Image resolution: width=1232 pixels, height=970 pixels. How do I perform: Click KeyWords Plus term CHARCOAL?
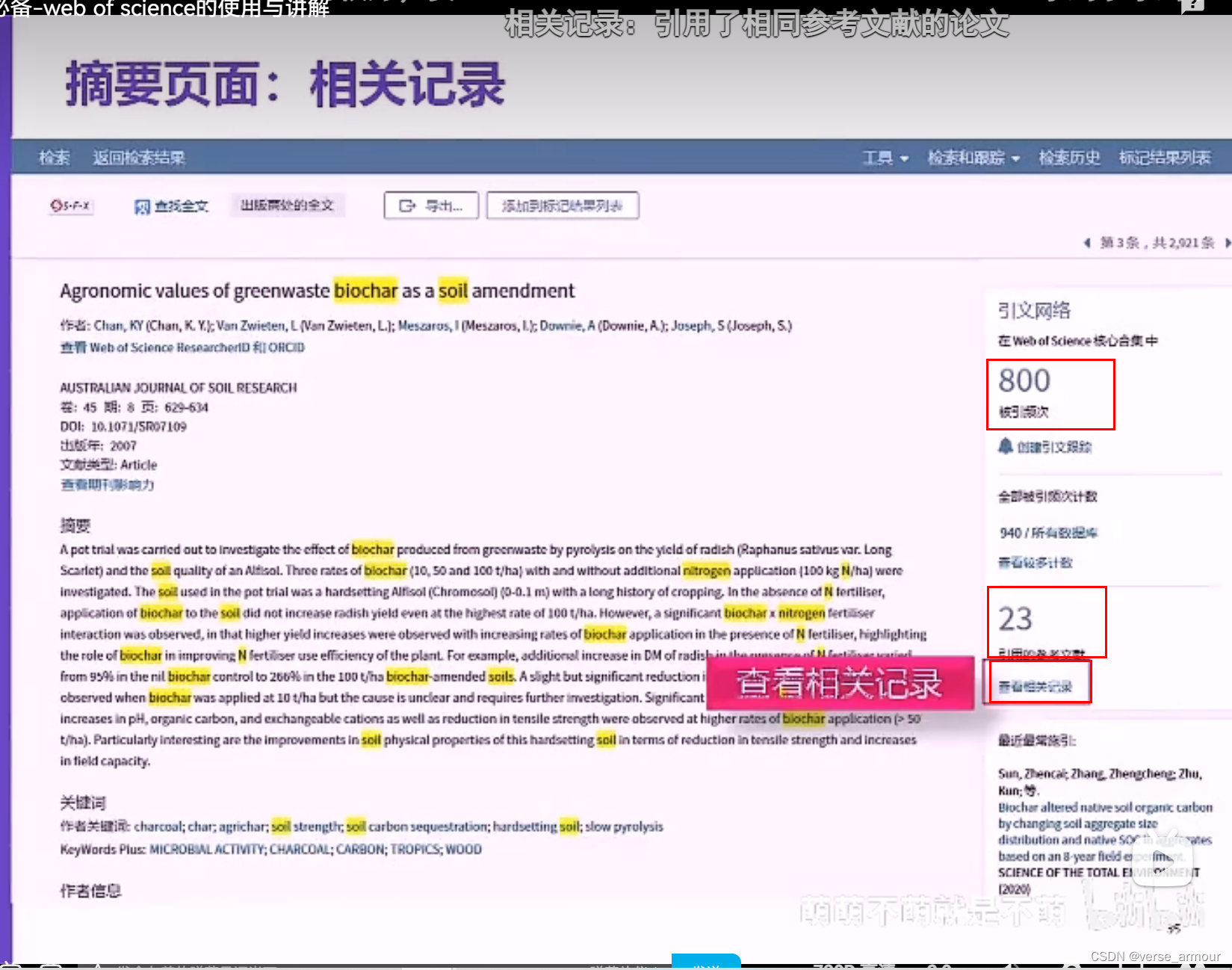coord(300,850)
